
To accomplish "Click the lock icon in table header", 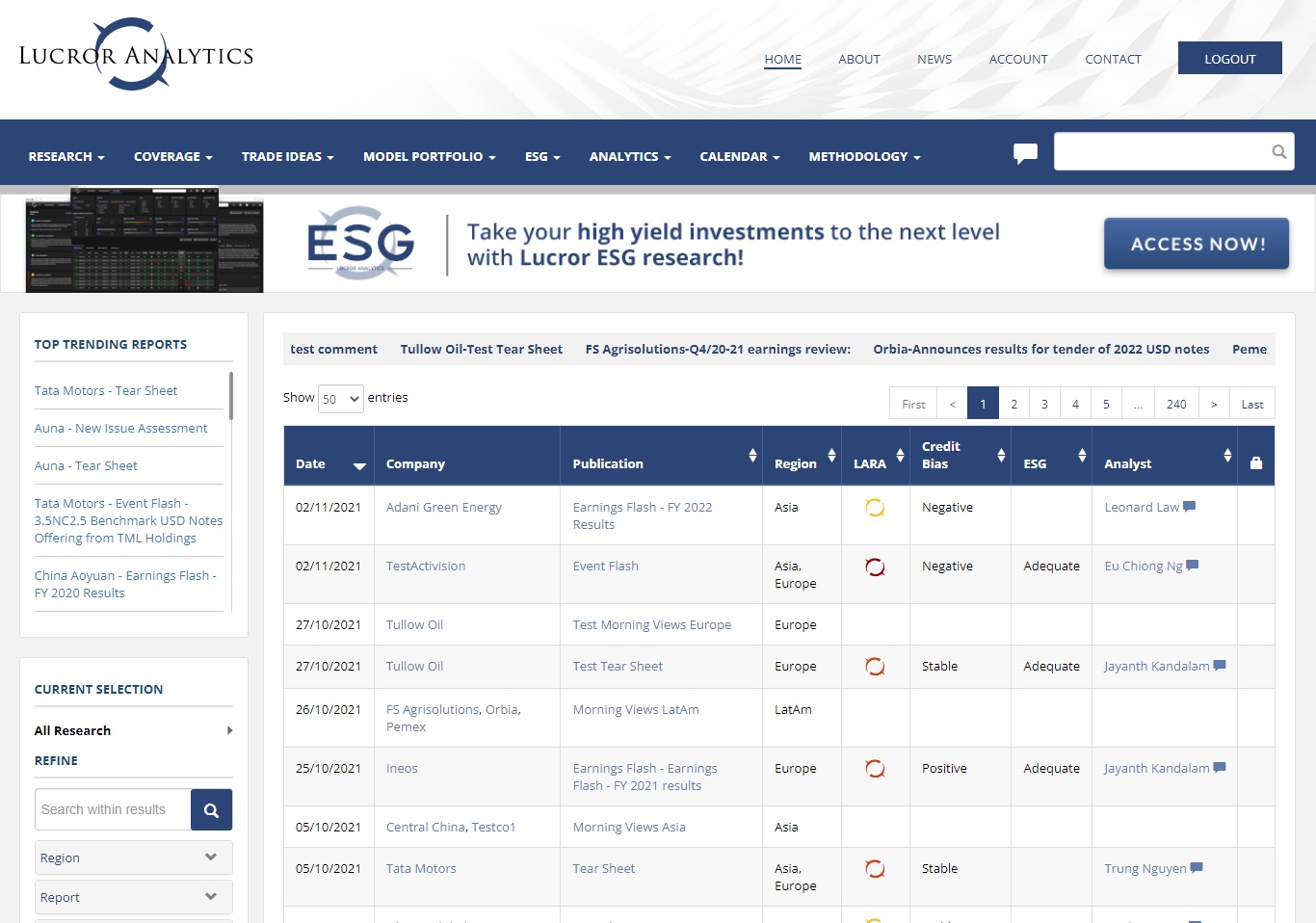I will point(1255,463).
